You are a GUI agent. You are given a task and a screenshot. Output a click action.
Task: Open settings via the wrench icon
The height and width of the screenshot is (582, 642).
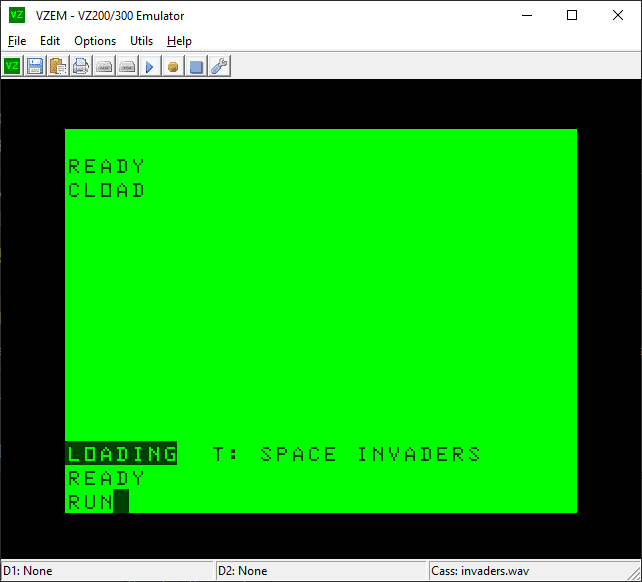pos(219,66)
